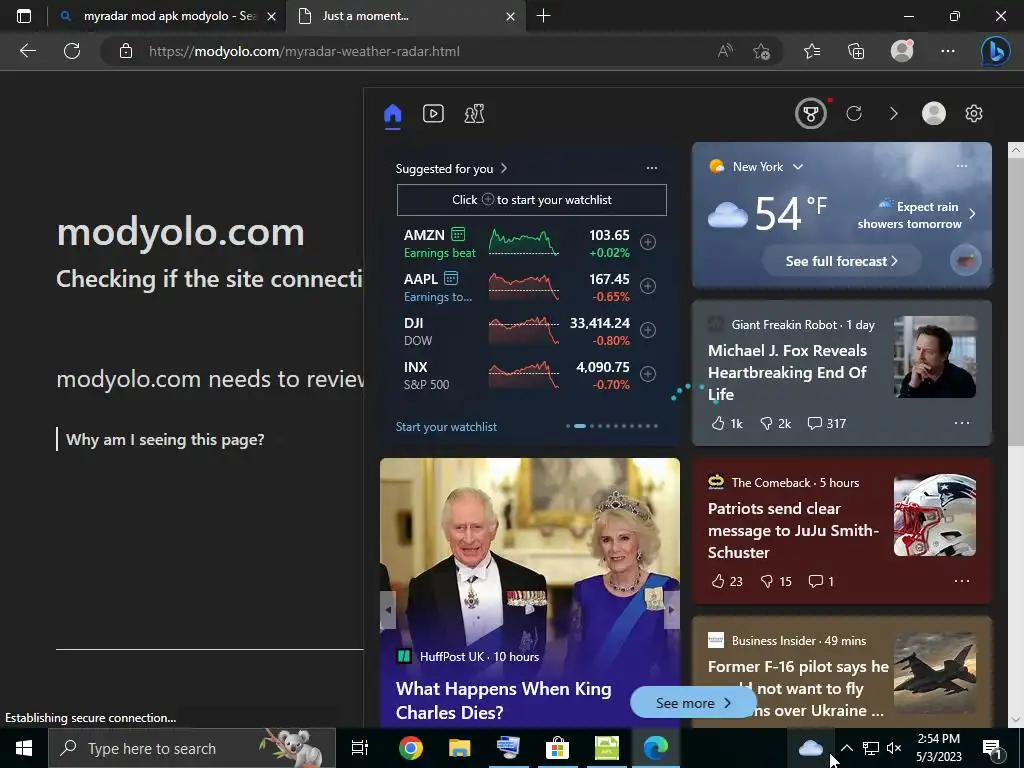Open the King Charles HuffPost UK story
The height and width of the screenshot is (768, 1024).
[504, 700]
